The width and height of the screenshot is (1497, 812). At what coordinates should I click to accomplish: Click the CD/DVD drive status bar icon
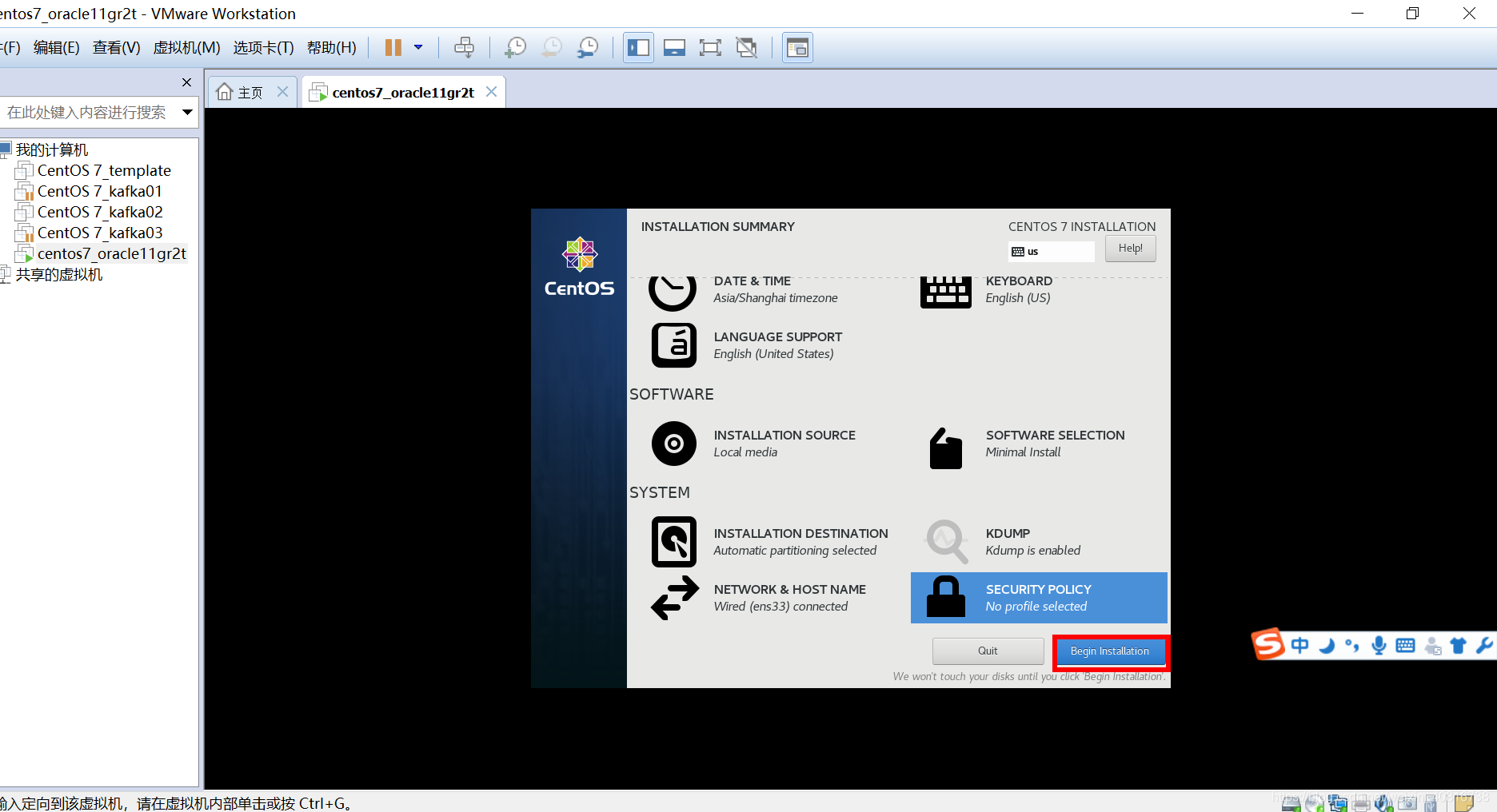(x=1314, y=804)
